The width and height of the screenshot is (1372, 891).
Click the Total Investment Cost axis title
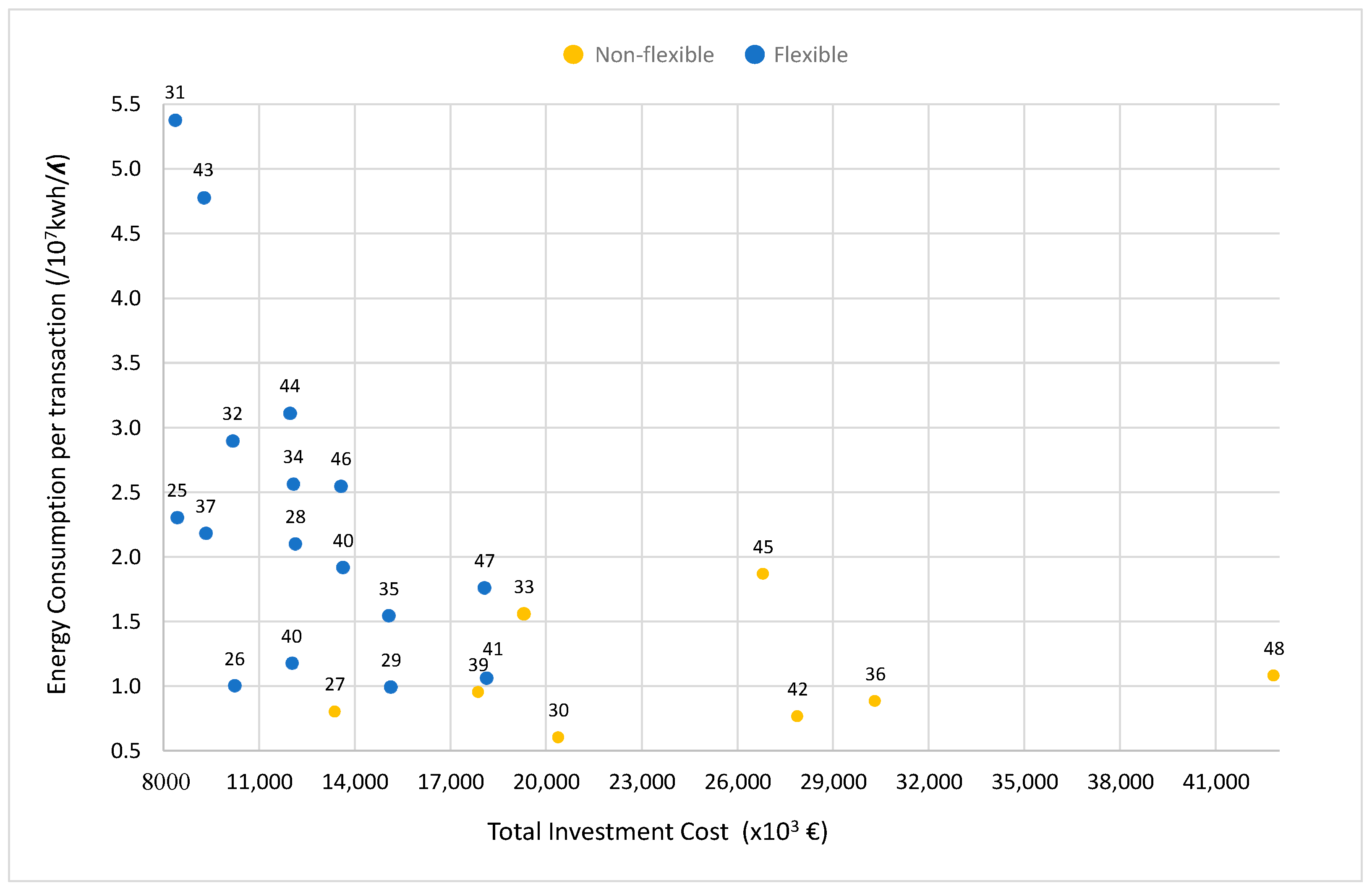657,831
